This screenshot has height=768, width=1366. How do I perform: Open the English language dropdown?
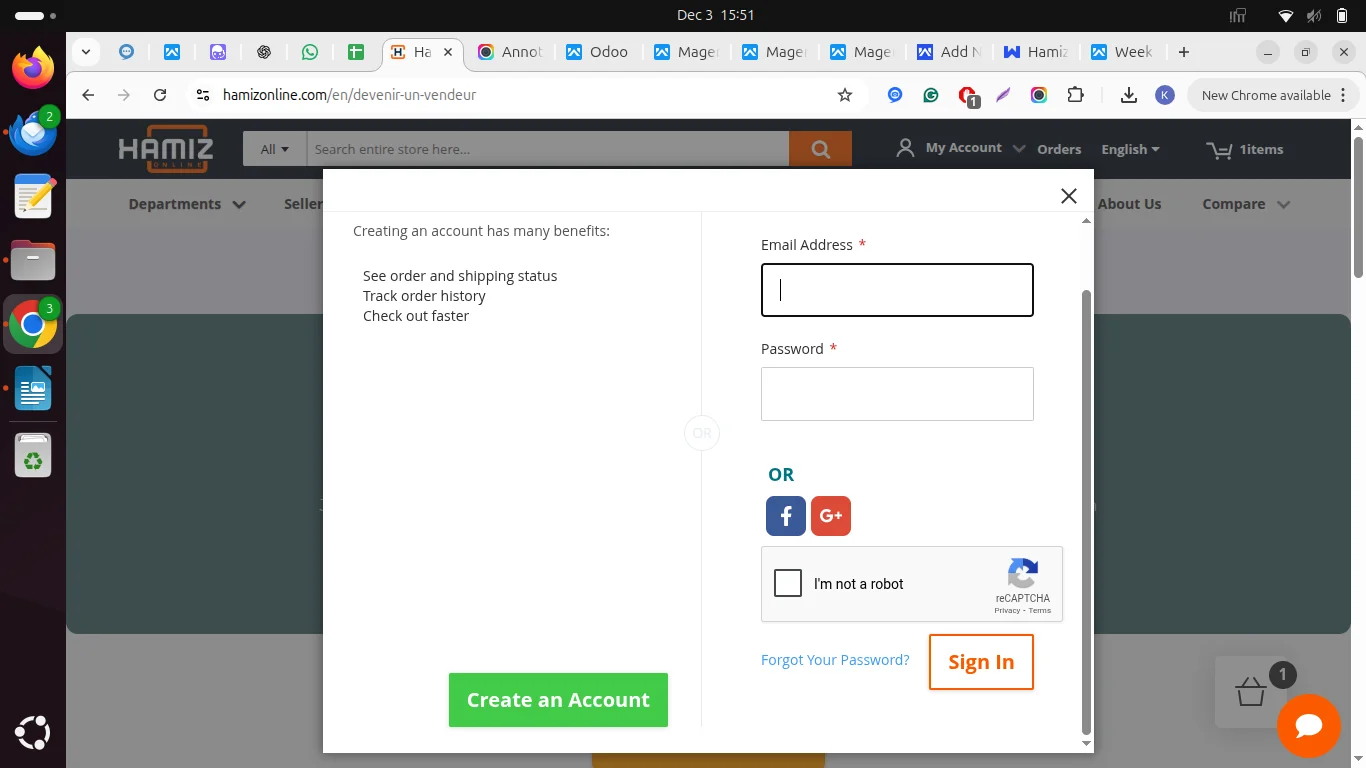[x=1130, y=148]
